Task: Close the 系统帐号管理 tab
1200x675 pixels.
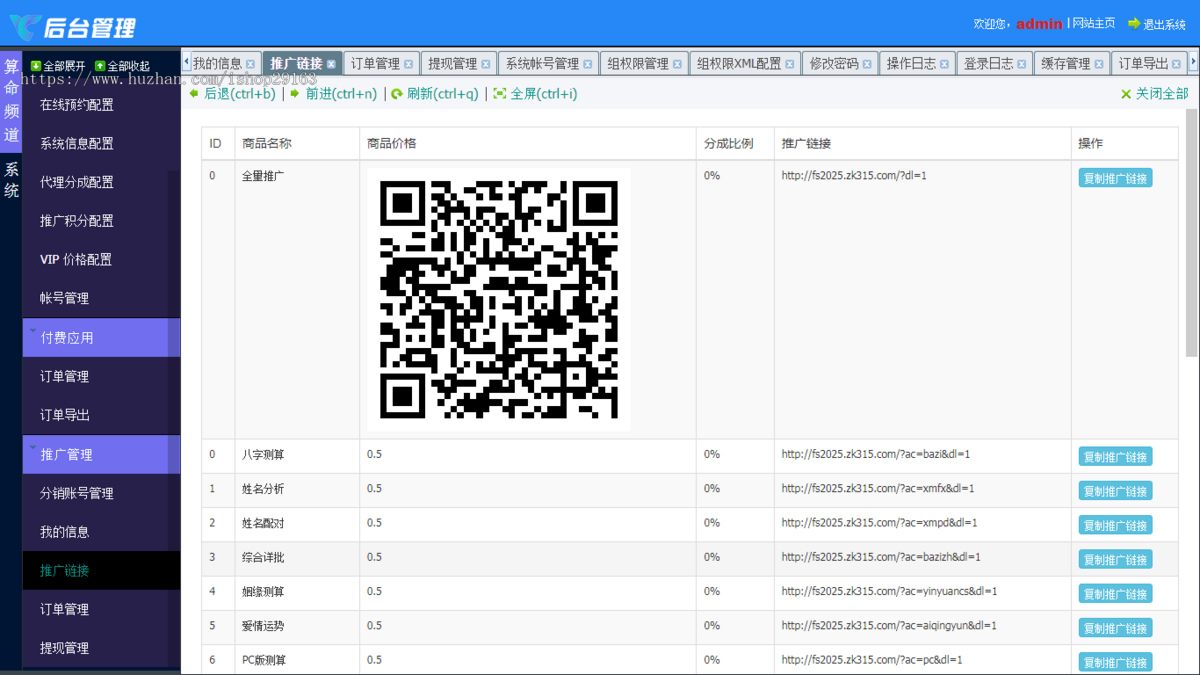Action: pos(588,64)
